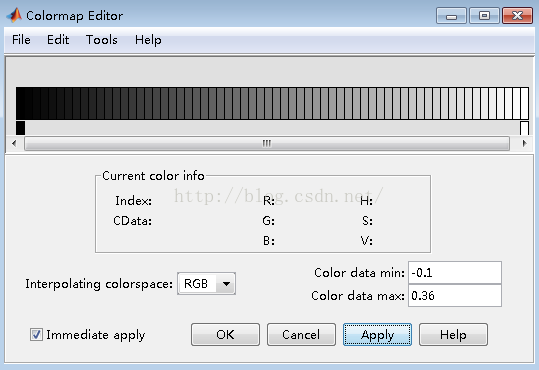Viewport: 539px width, 370px height.
Task: Toggle the Immediate apply checkbox
Action: click(x=36, y=335)
